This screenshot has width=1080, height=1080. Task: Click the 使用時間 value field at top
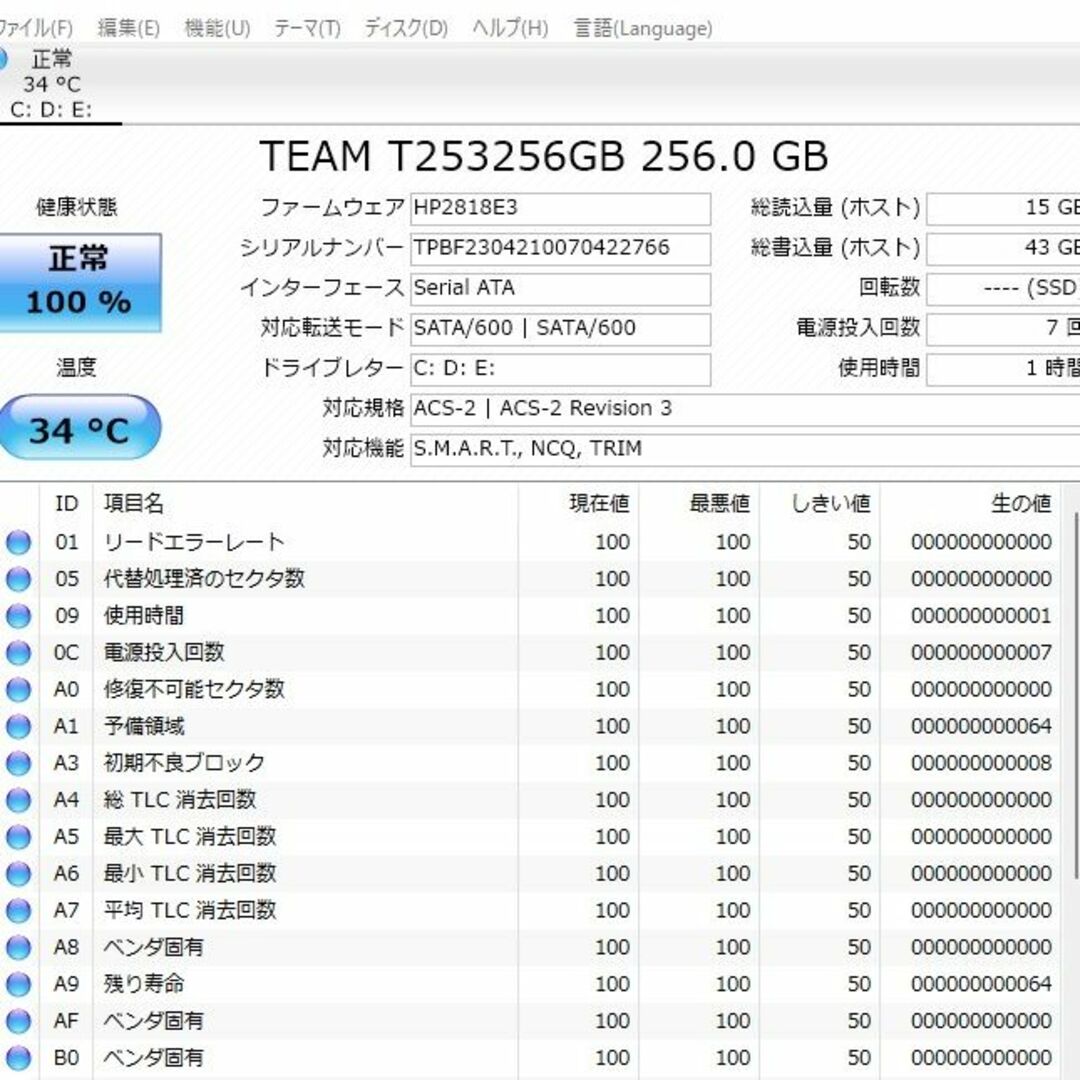[x=1004, y=370]
